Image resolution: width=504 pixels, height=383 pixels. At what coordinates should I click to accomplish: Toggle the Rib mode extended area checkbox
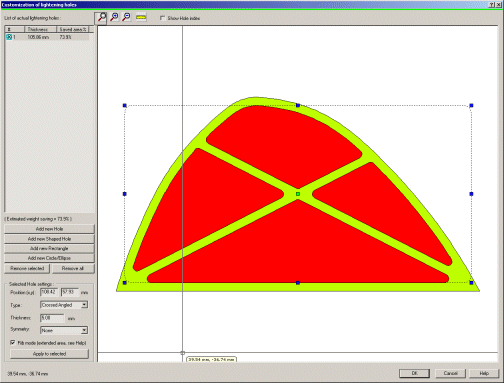coord(13,342)
